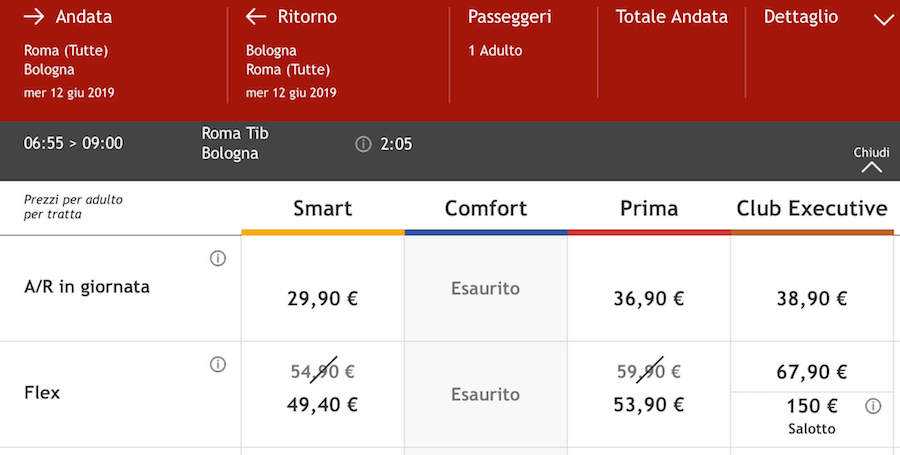This screenshot has width=900, height=455.
Task: Select Club Executive Flex 67,90 € fare
Action: (x=812, y=372)
